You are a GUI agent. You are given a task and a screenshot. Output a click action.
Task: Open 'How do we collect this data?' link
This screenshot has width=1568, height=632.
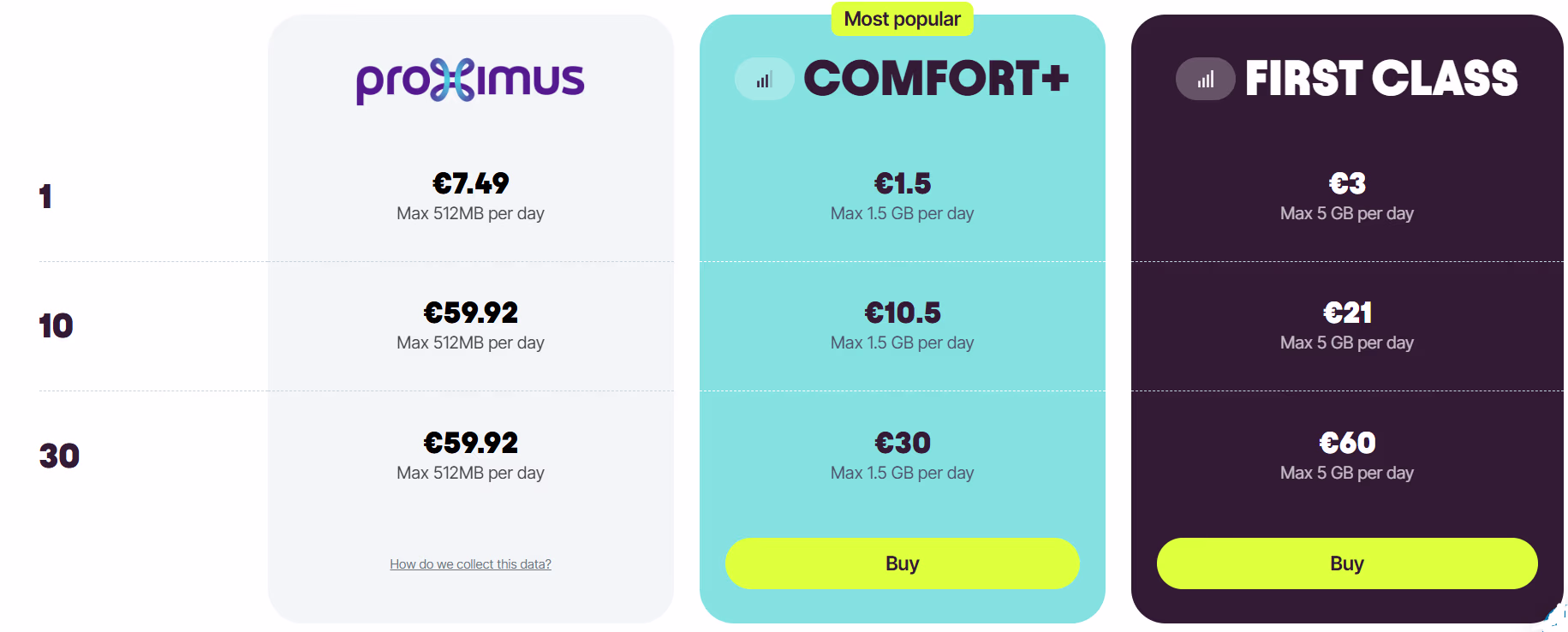coord(470,564)
